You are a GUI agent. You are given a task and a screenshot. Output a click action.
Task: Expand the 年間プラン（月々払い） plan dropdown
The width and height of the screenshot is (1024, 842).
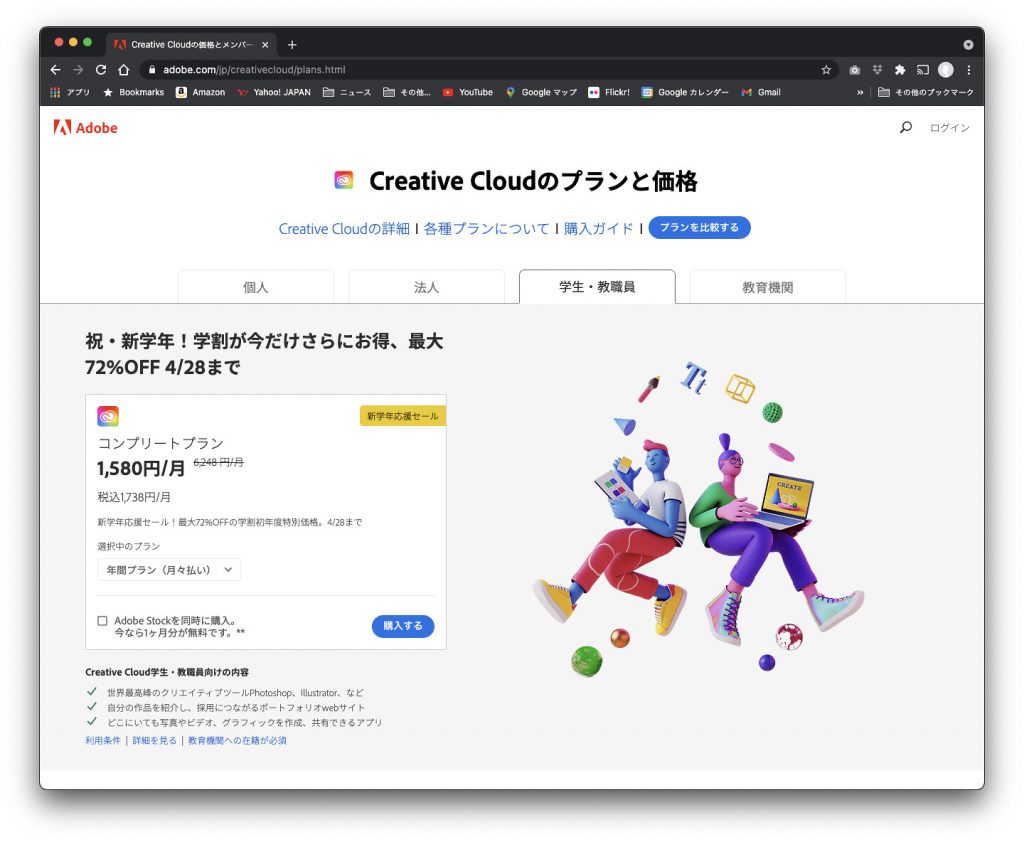(x=168, y=569)
